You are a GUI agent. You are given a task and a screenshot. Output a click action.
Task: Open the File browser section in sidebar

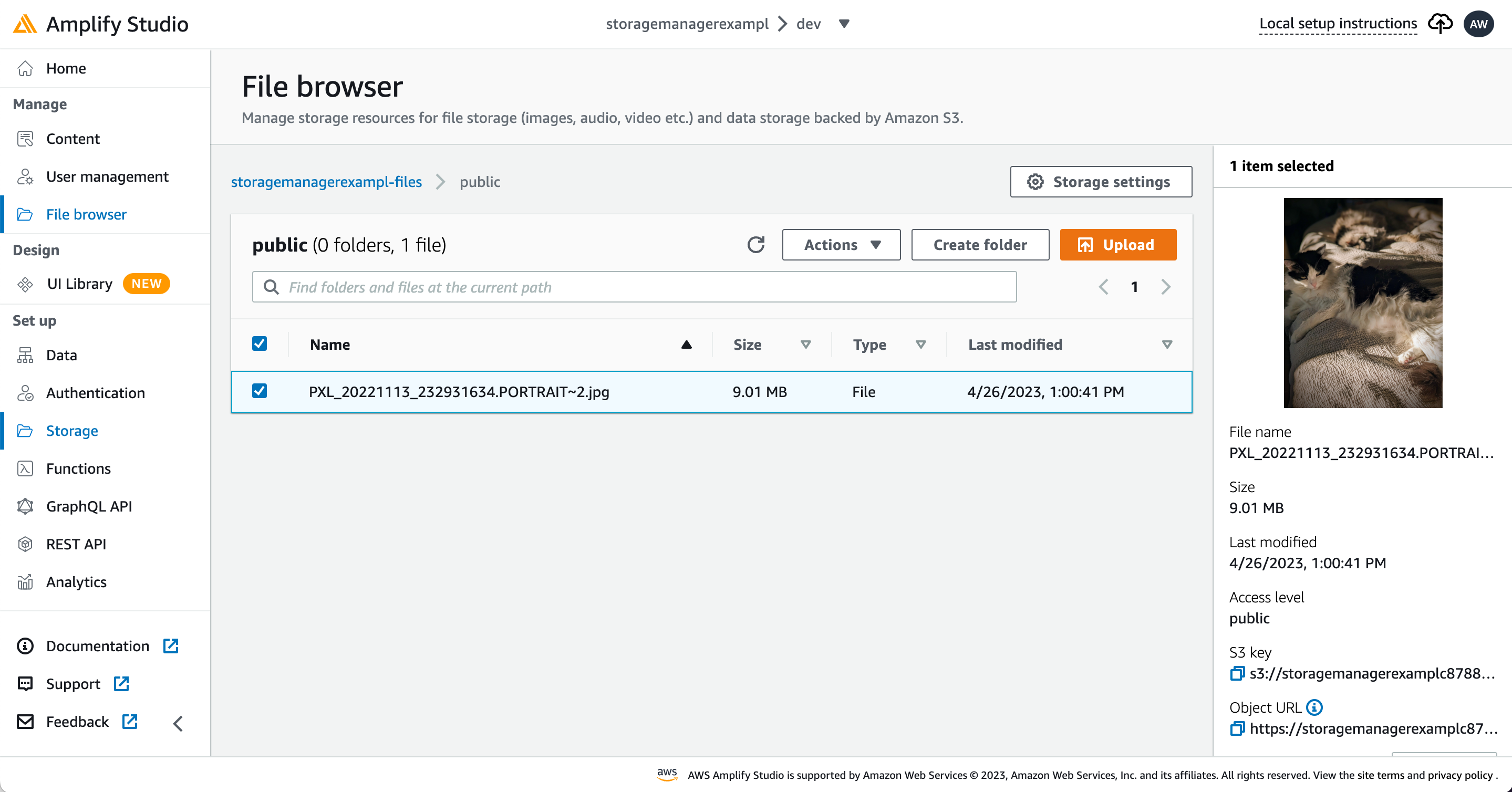(x=86, y=214)
